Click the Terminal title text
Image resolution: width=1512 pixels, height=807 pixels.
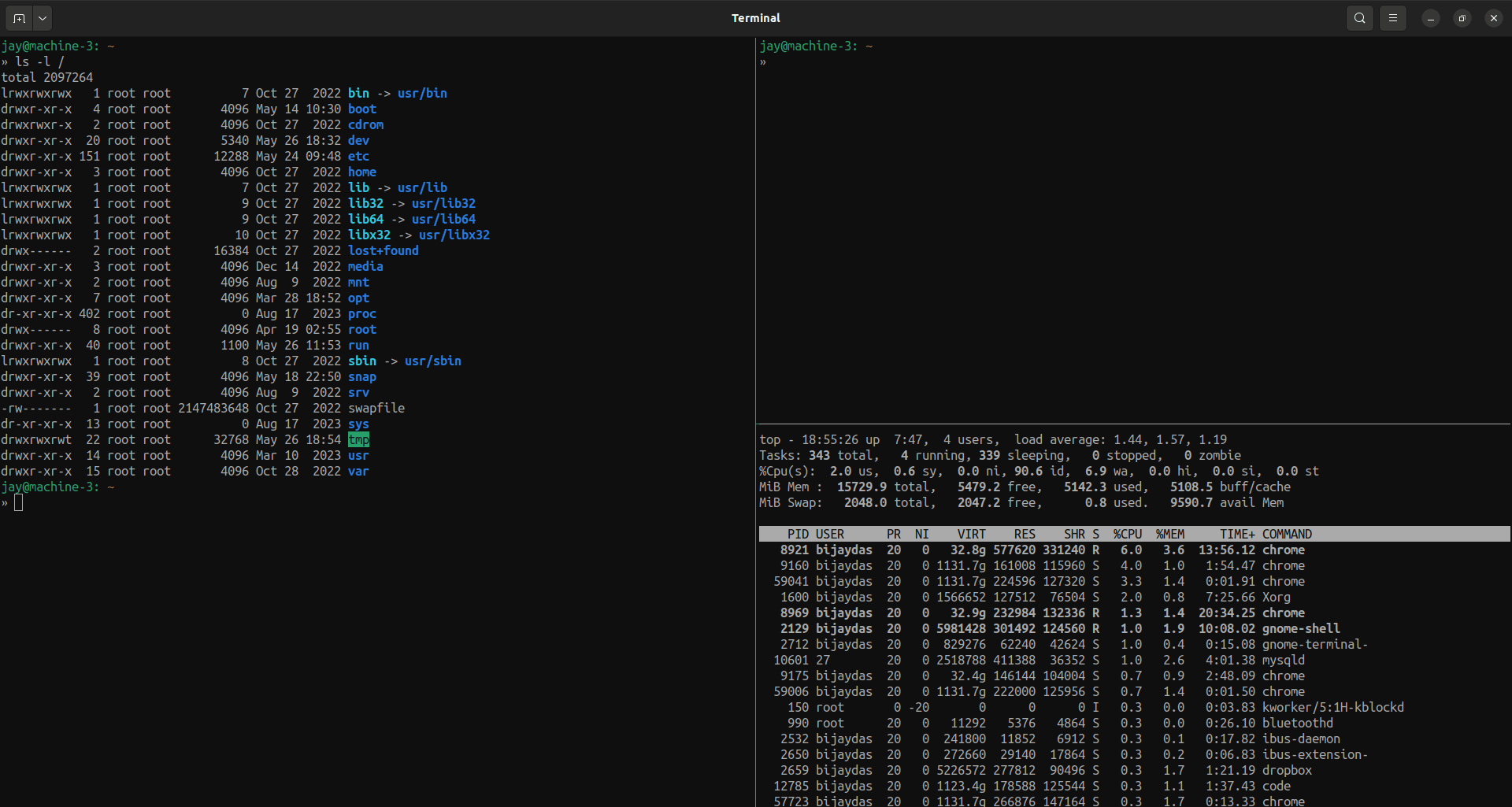pos(755,17)
